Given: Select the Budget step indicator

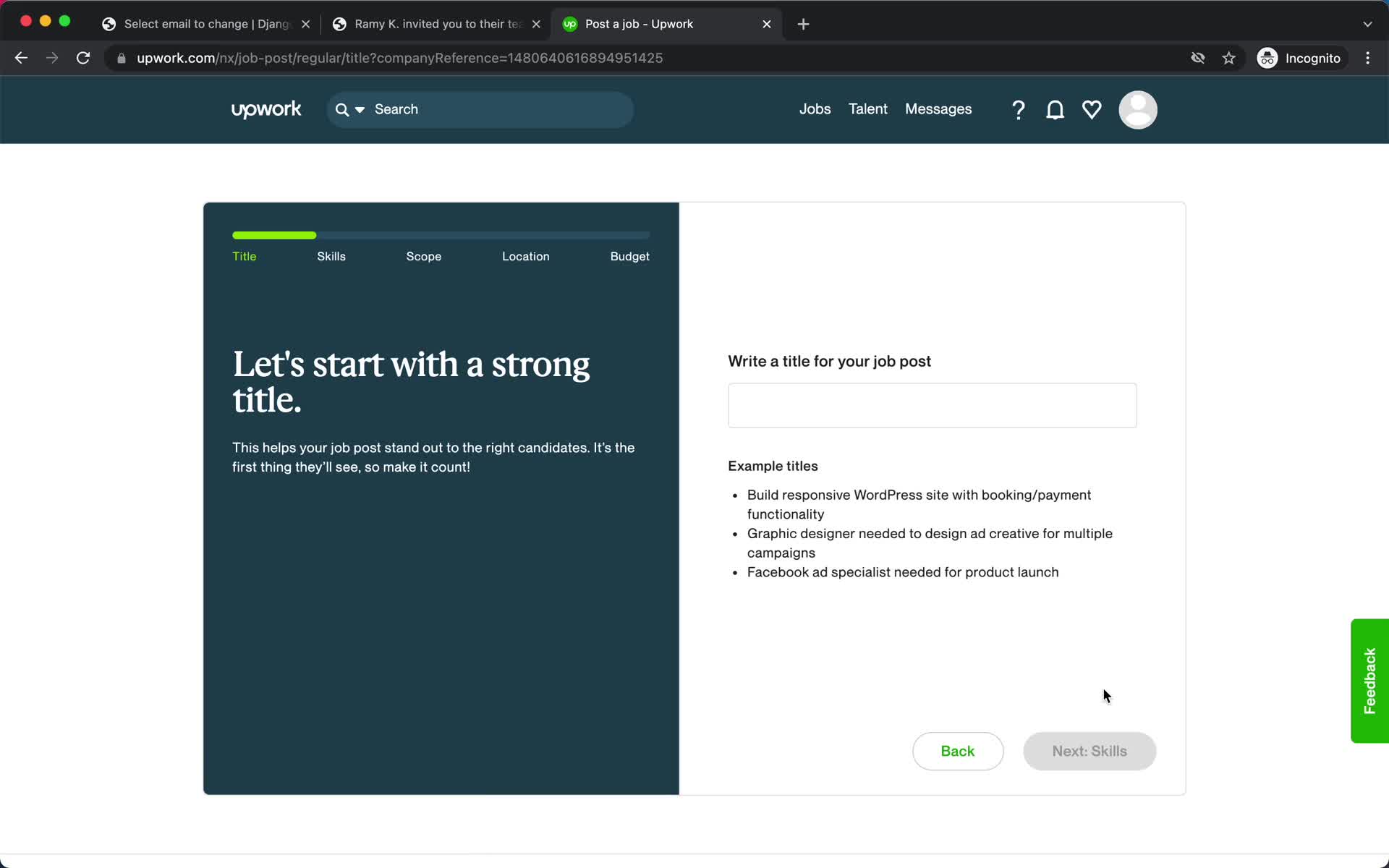Looking at the screenshot, I should [630, 256].
